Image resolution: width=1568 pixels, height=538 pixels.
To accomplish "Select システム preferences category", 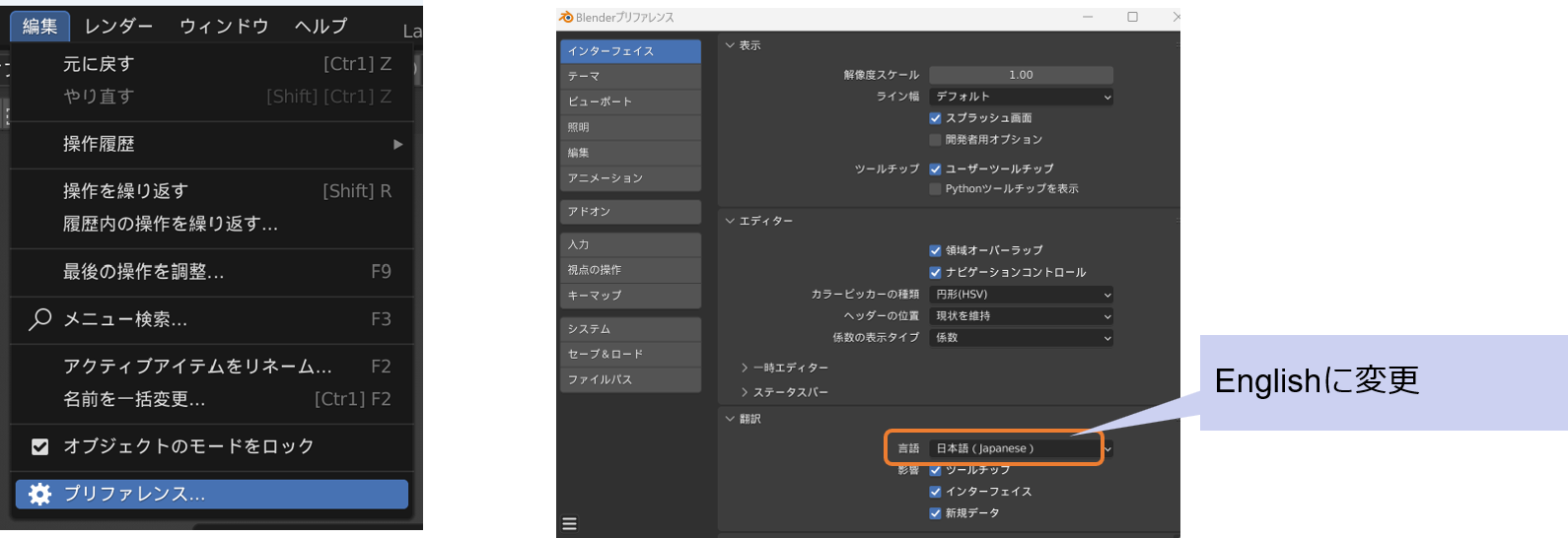I will (631, 329).
